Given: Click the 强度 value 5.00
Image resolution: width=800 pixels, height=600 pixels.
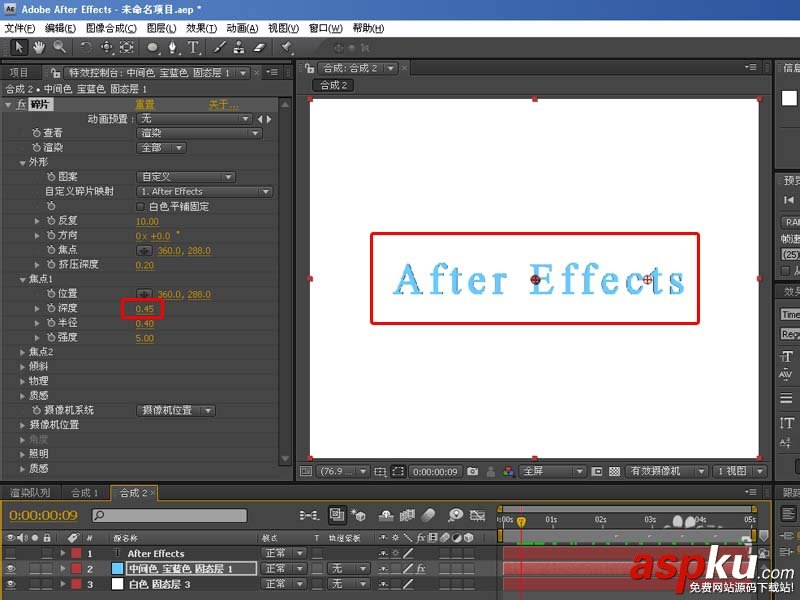Looking at the screenshot, I should [145, 338].
